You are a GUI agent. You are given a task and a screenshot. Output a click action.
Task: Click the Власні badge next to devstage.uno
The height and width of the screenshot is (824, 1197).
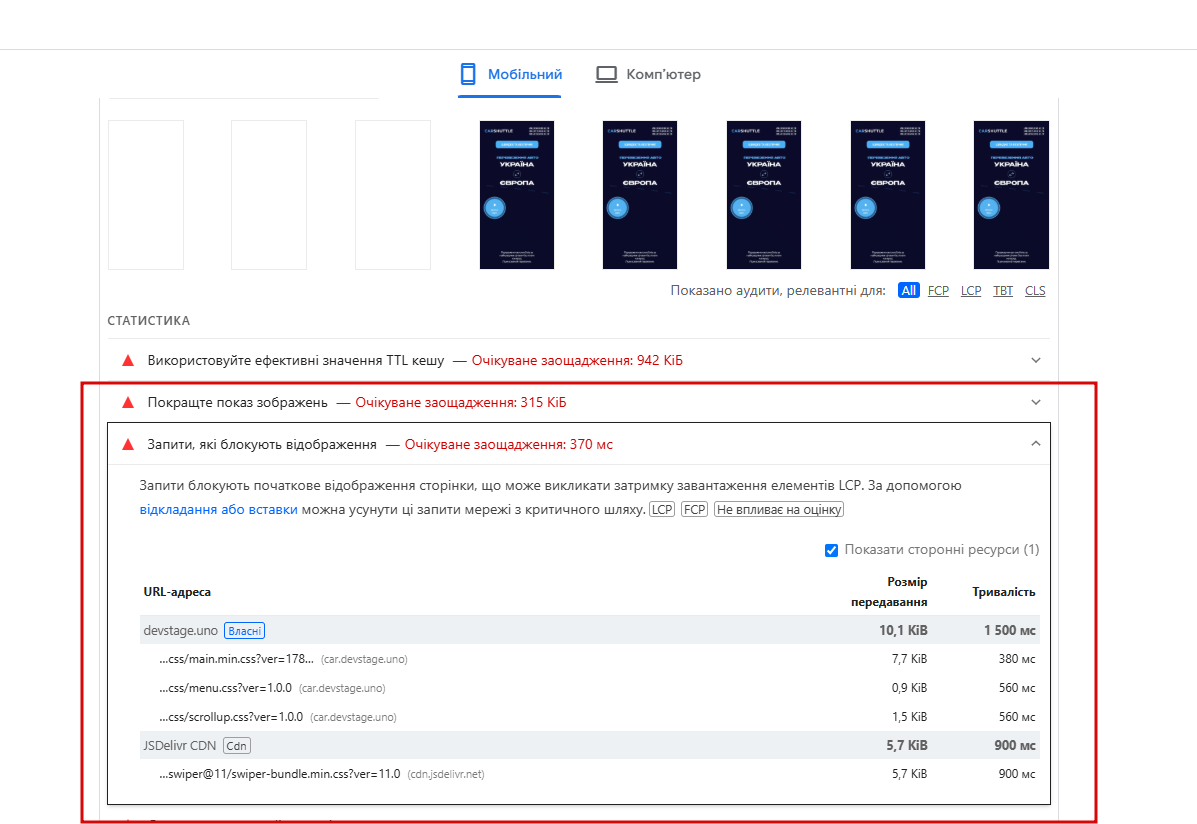244,631
